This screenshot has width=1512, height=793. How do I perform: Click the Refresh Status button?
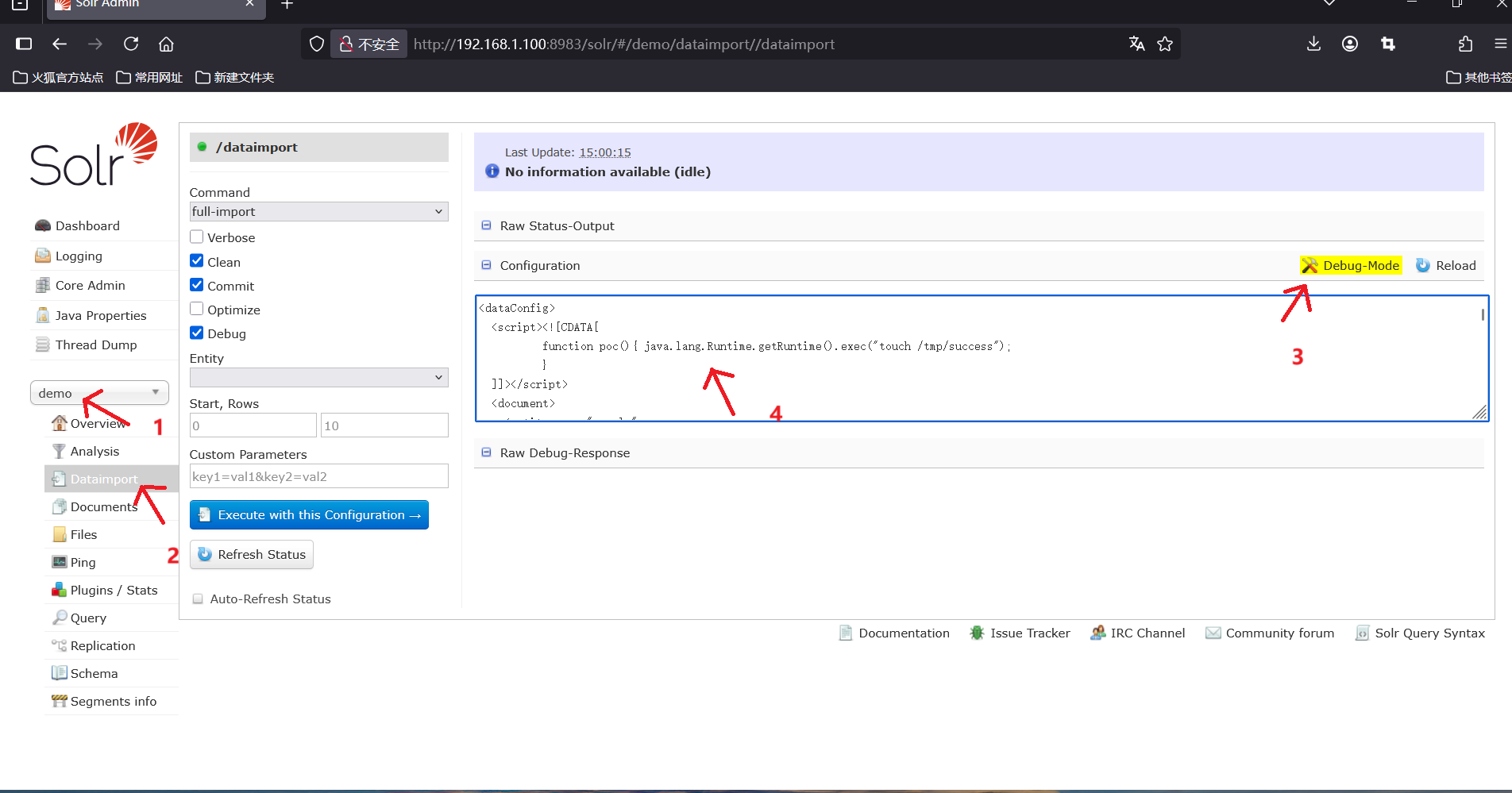[252, 554]
